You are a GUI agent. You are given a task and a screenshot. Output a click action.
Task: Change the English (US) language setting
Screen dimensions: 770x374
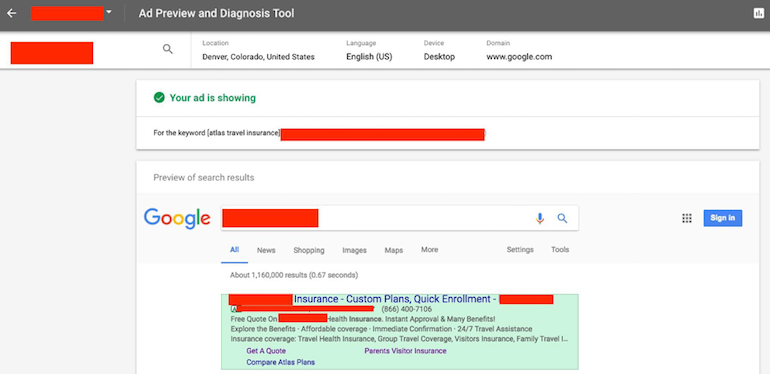click(369, 57)
